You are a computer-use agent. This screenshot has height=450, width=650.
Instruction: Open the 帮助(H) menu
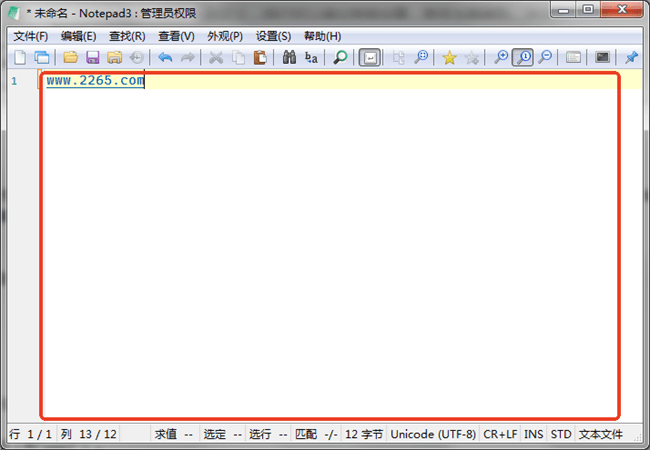[x=323, y=36]
